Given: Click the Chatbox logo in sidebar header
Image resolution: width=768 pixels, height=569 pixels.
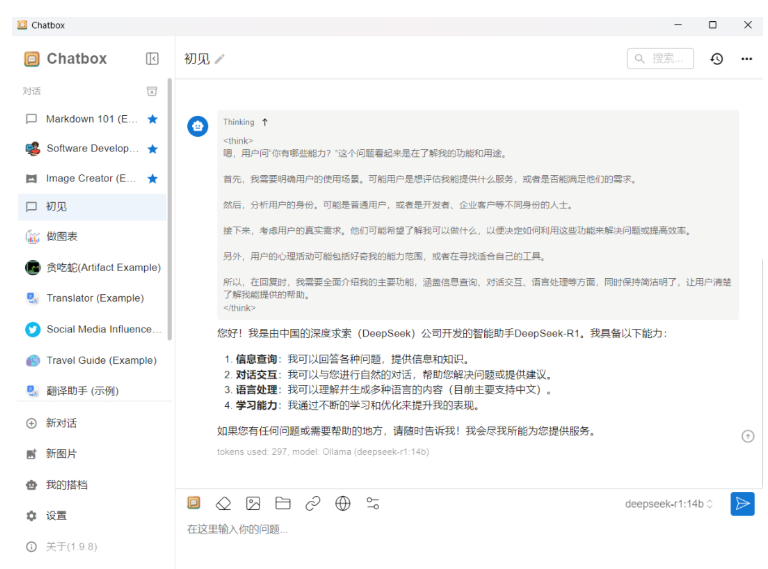Looking at the screenshot, I should [32, 59].
